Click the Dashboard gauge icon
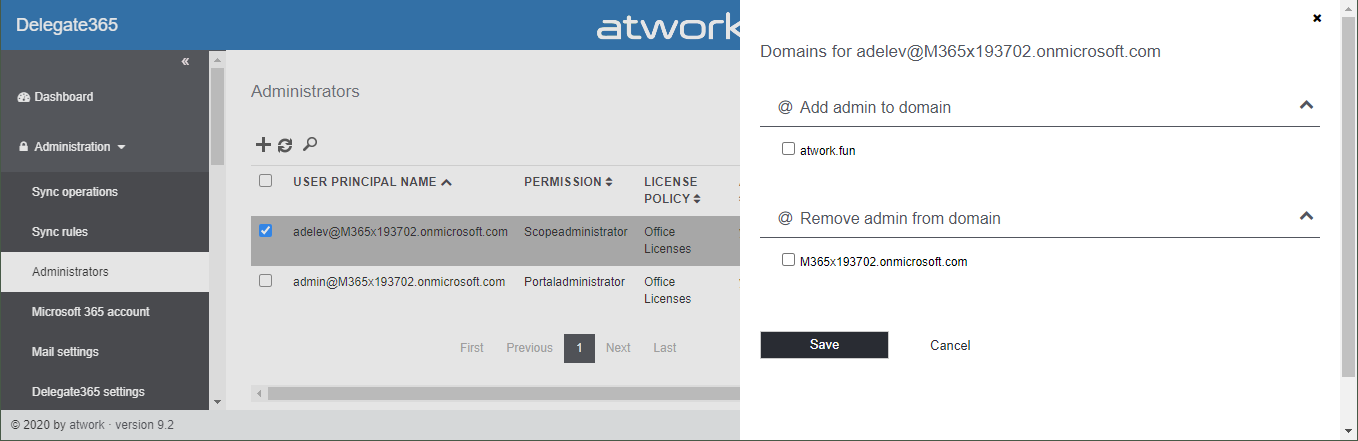This screenshot has height=441, width=1358. coord(24,97)
